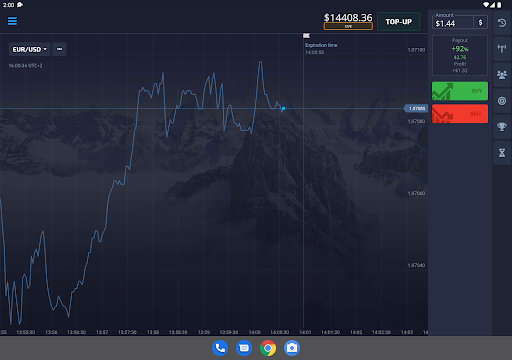Click the green BUY button

click(460, 91)
